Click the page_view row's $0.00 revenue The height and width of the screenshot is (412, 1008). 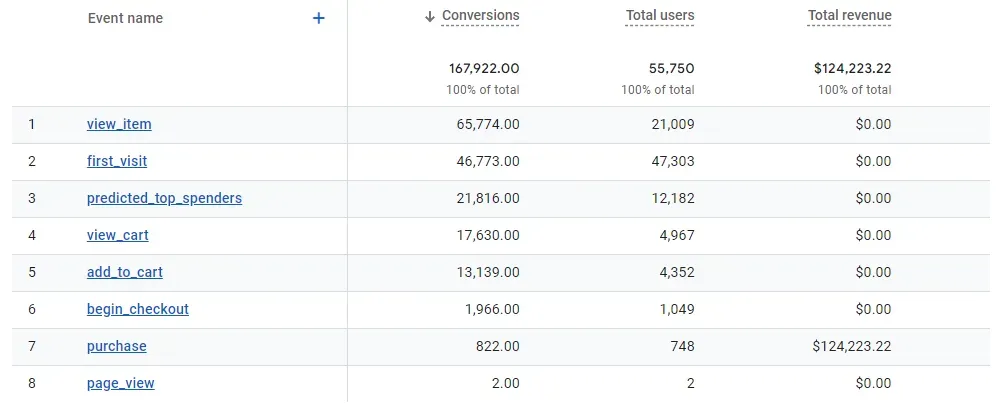click(873, 384)
